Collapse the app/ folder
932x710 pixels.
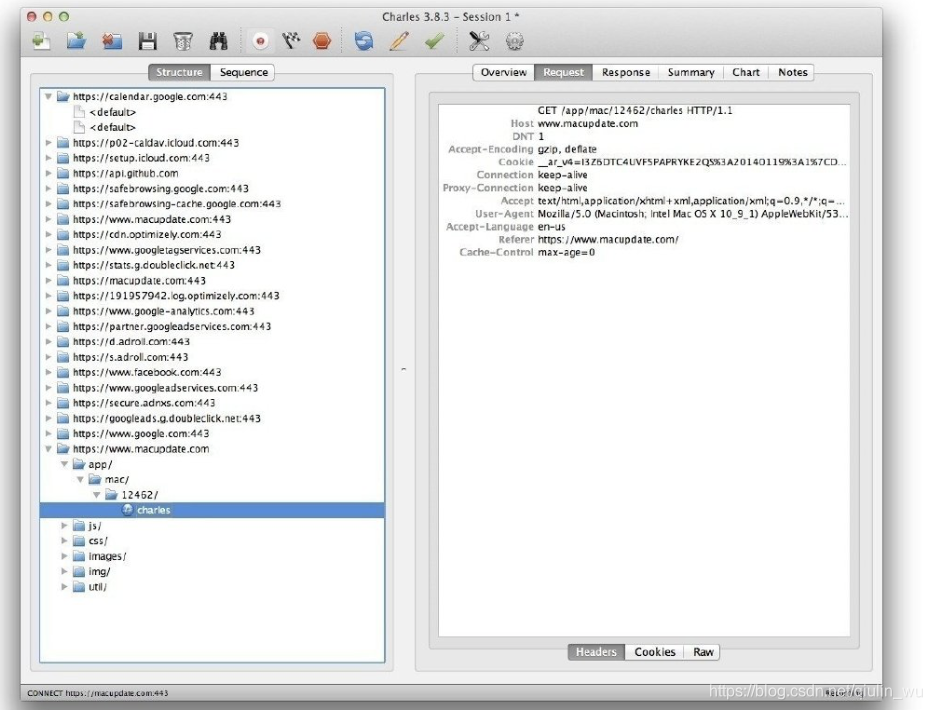64,464
